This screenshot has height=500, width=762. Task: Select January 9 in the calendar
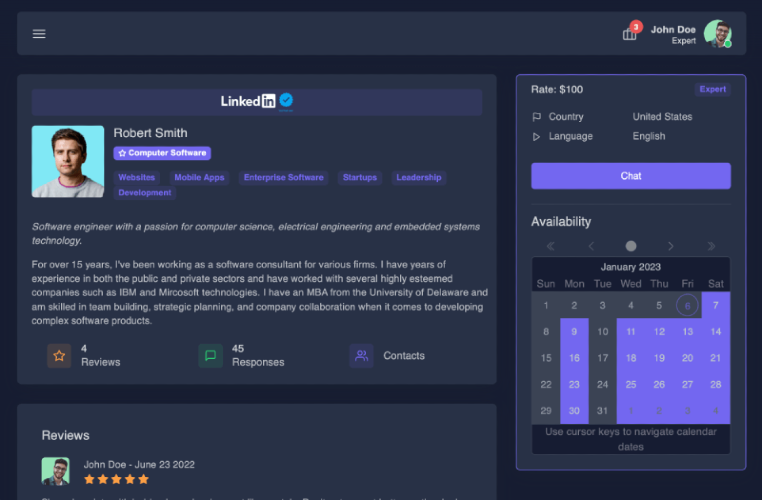point(574,331)
